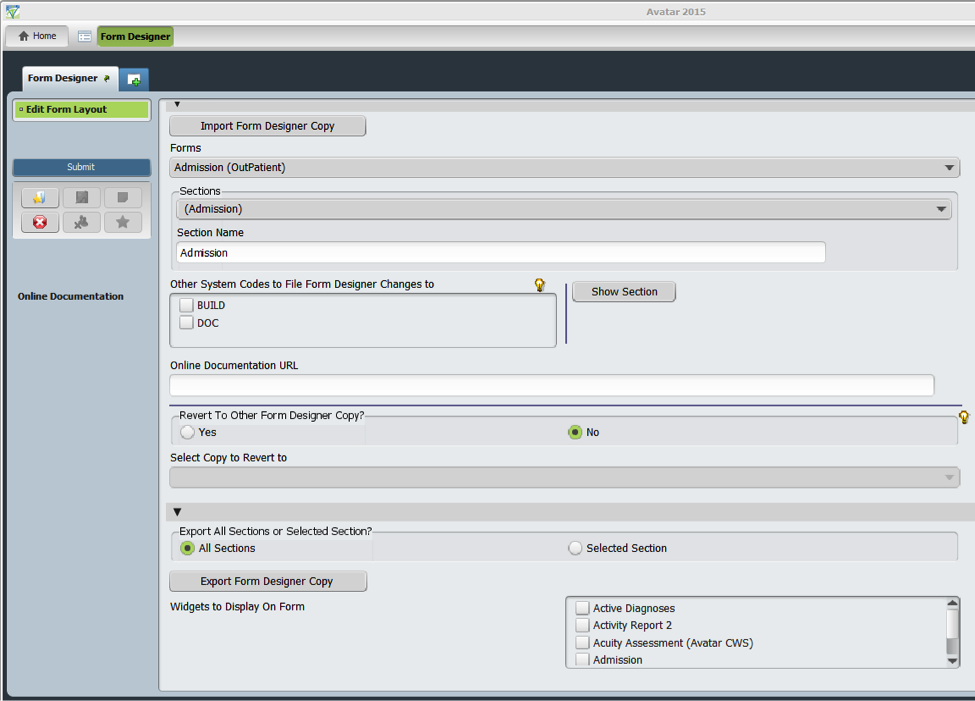Viewport: 975px width, 701px height.
Task: Check the DOC system code checkbox
Action: coord(186,322)
